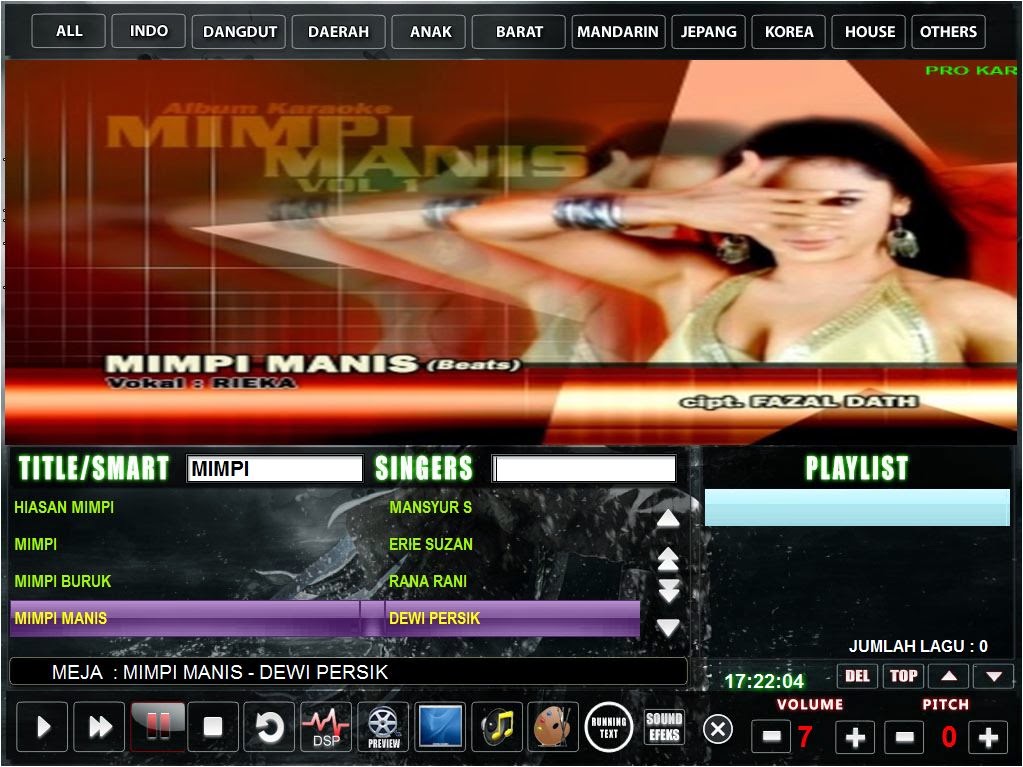This screenshot has width=1023, height=767.
Task: Select the ALL category tab
Action: (69, 31)
